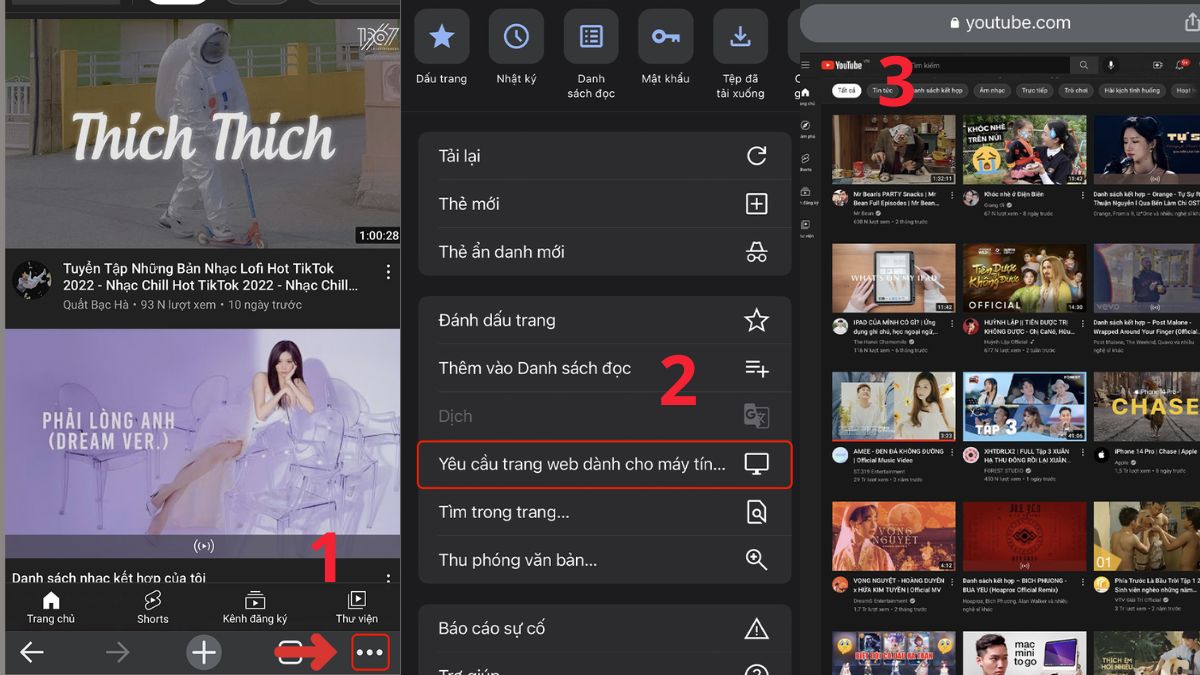This screenshot has height=675, width=1200.
Task: Open the browser three-dot menu button
Action: click(x=369, y=653)
